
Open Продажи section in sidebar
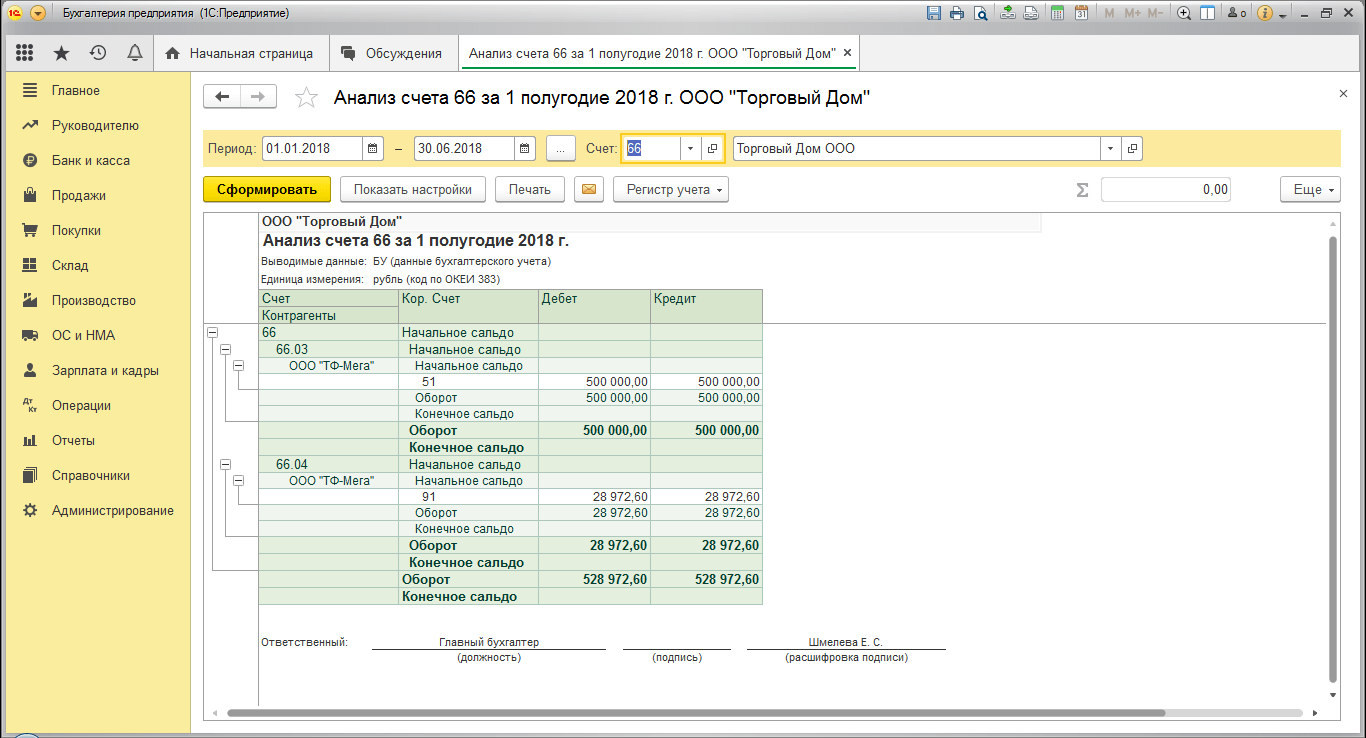98,195
